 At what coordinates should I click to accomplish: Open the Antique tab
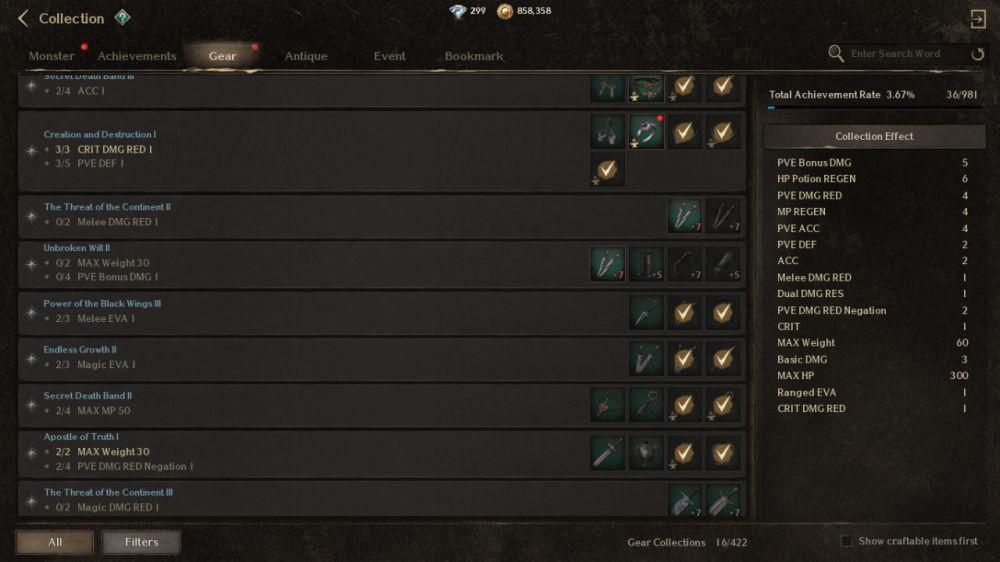click(x=306, y=56)
